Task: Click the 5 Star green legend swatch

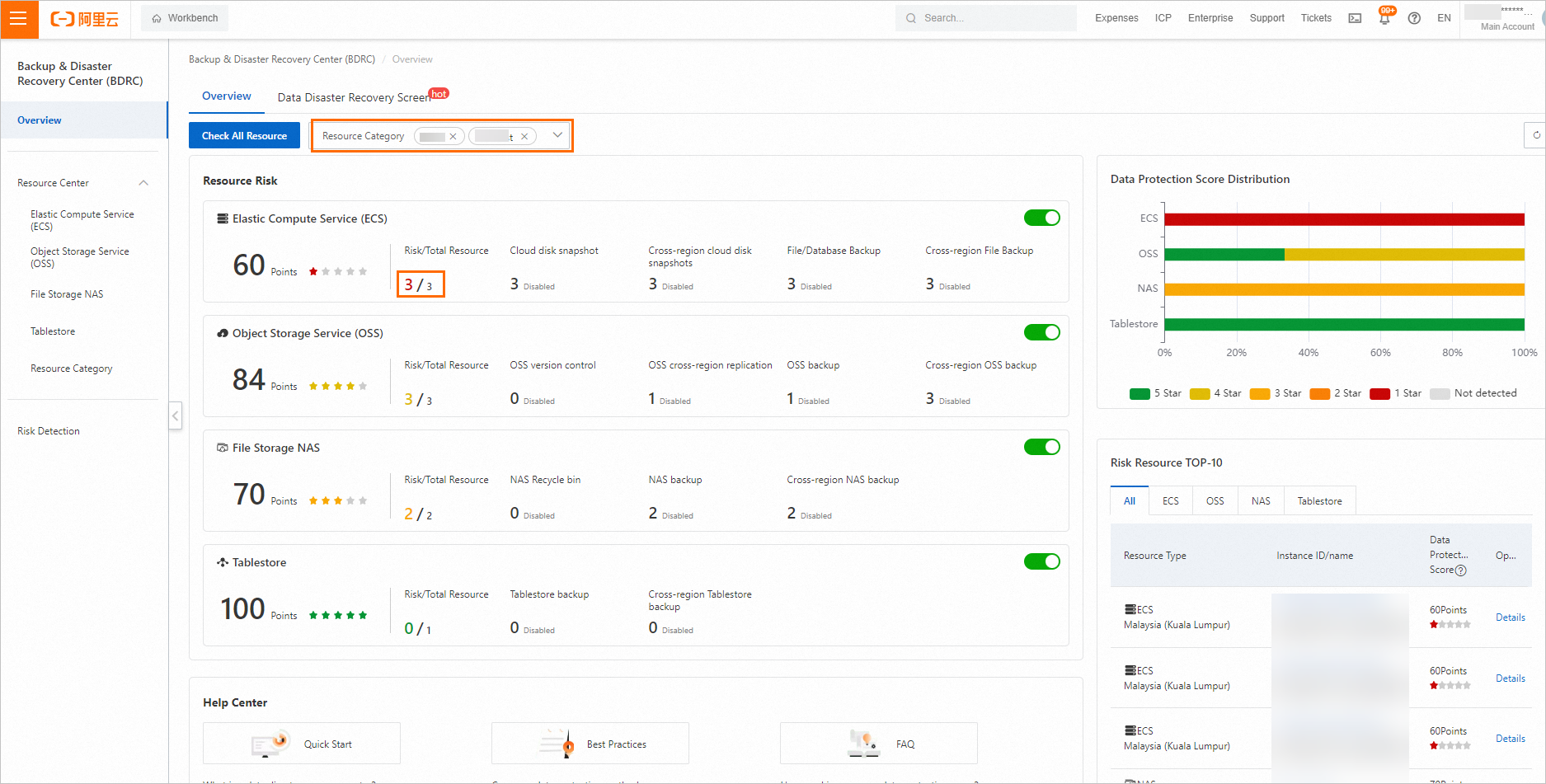Action: point(1140,393)
